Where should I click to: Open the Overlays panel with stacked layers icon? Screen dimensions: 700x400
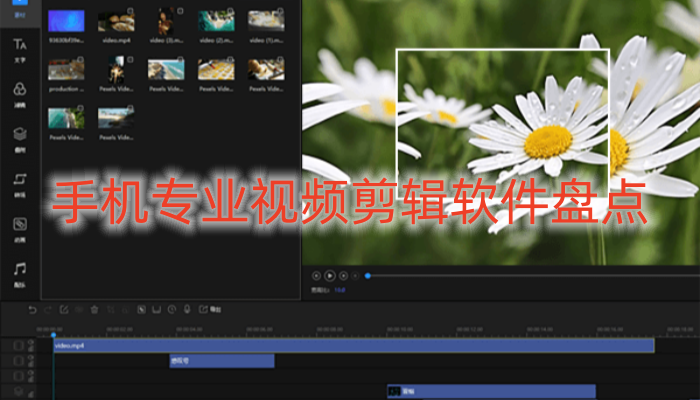19,137
